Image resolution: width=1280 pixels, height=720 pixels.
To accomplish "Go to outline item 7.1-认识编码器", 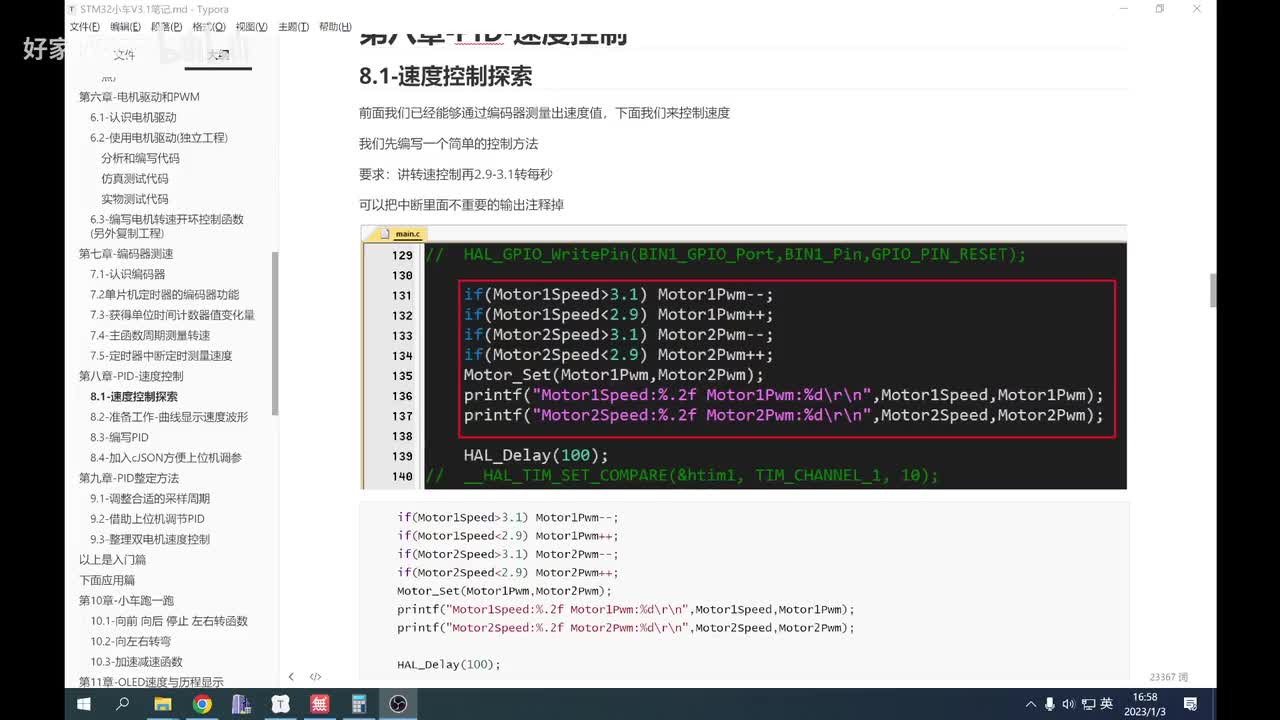I will coord(128,274).
